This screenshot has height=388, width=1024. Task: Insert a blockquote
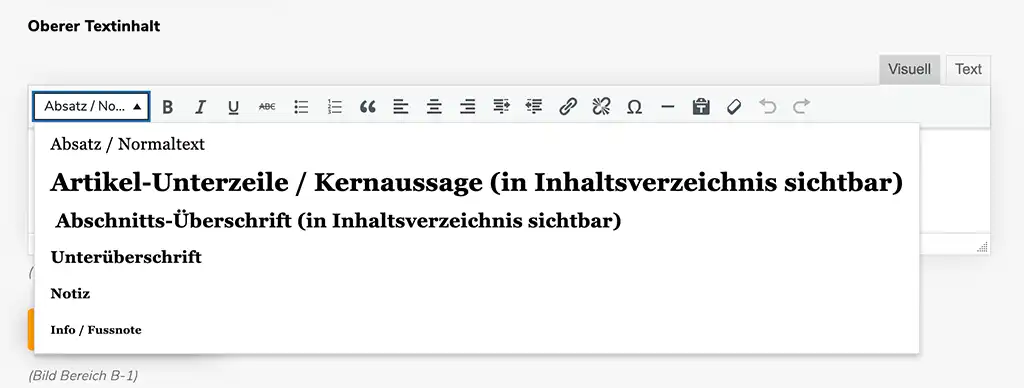(368, 106)
